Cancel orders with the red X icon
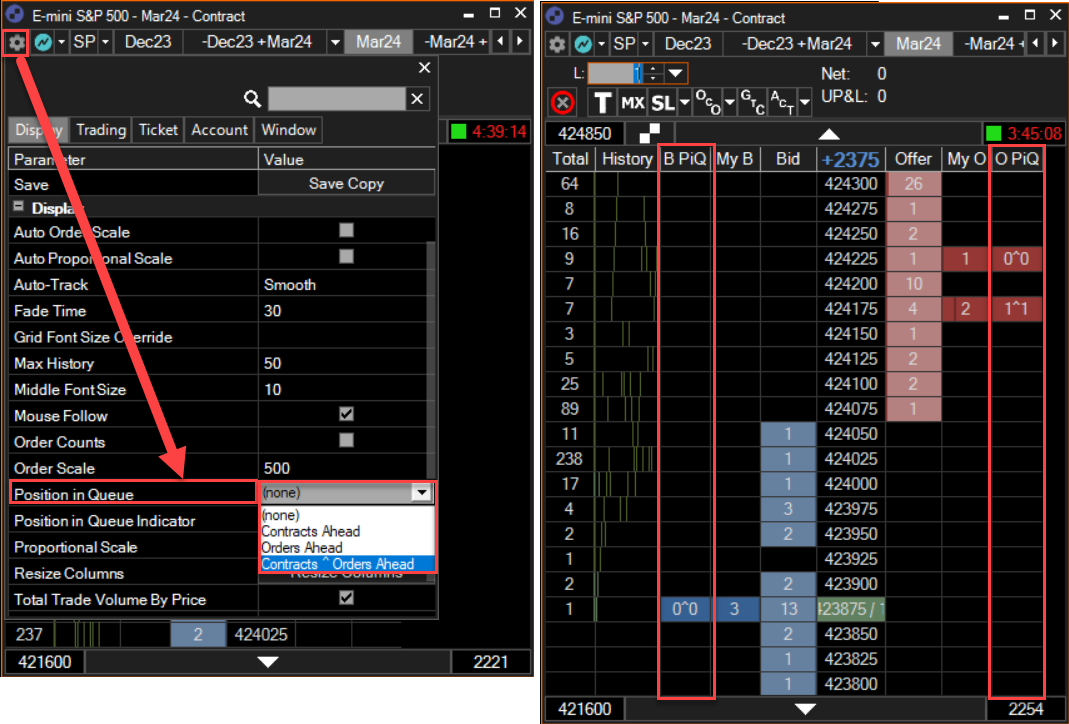The height and width of the screenshot is (724, 1069). [562, 102]
